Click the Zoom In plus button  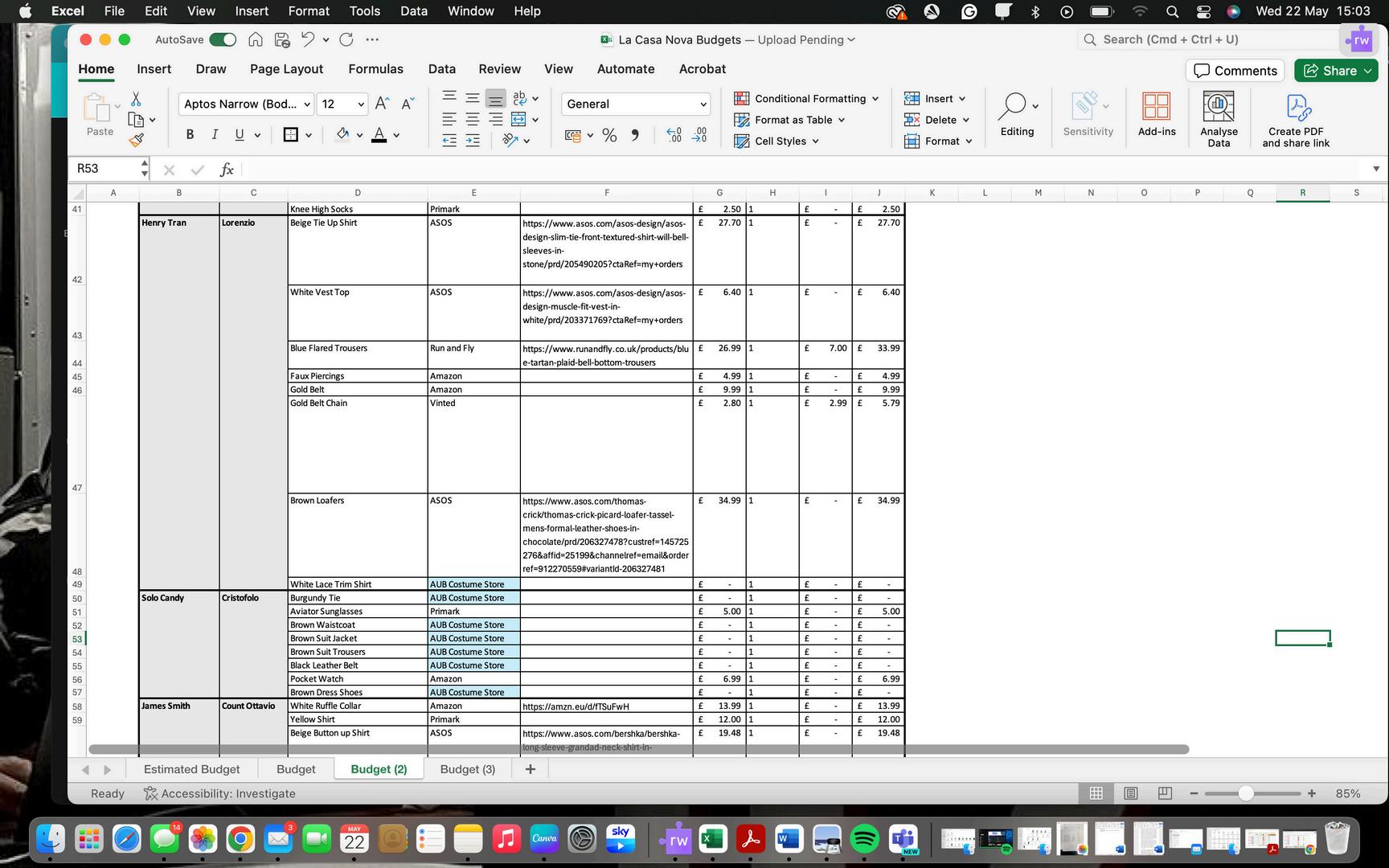pos(1312,793)
